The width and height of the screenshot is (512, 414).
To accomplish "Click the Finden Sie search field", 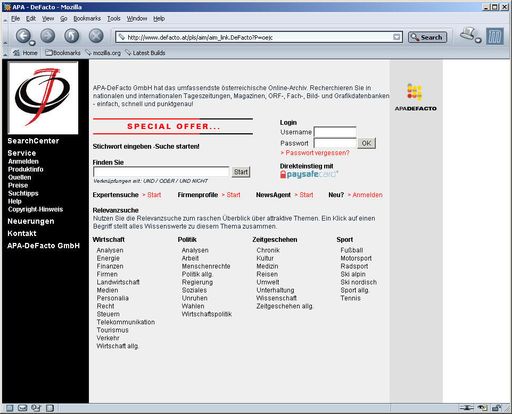I will click(161, 172).
